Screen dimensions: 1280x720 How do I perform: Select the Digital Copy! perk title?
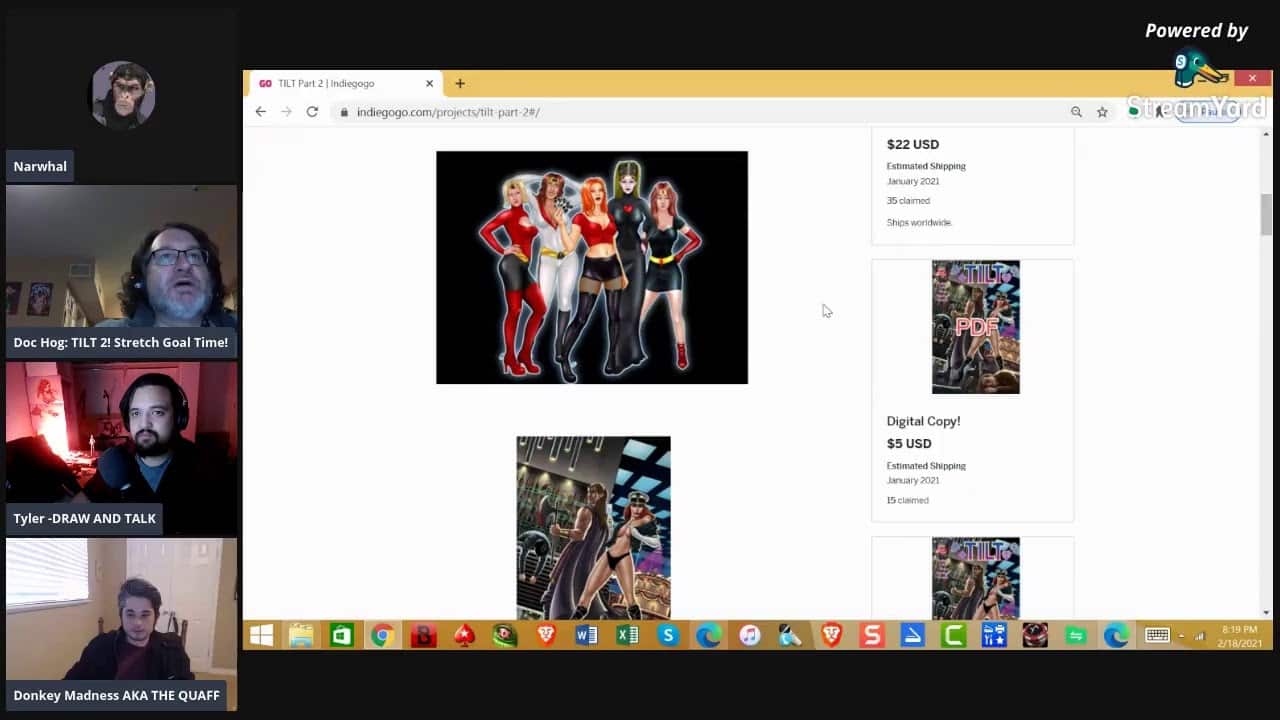[923, 421]
